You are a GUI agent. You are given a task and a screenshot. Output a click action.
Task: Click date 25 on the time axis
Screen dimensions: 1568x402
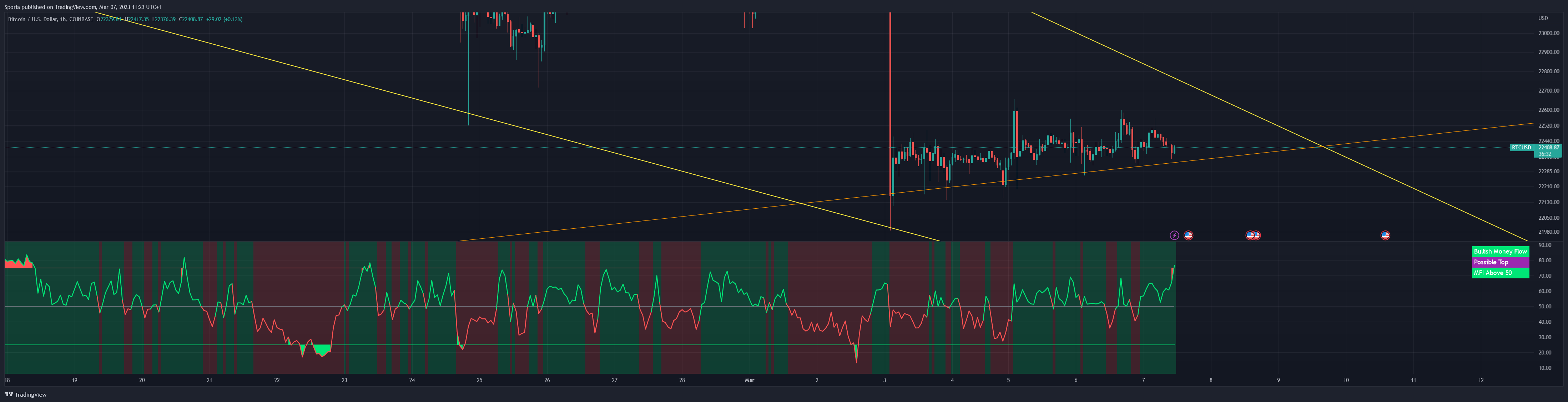point(480,381)
